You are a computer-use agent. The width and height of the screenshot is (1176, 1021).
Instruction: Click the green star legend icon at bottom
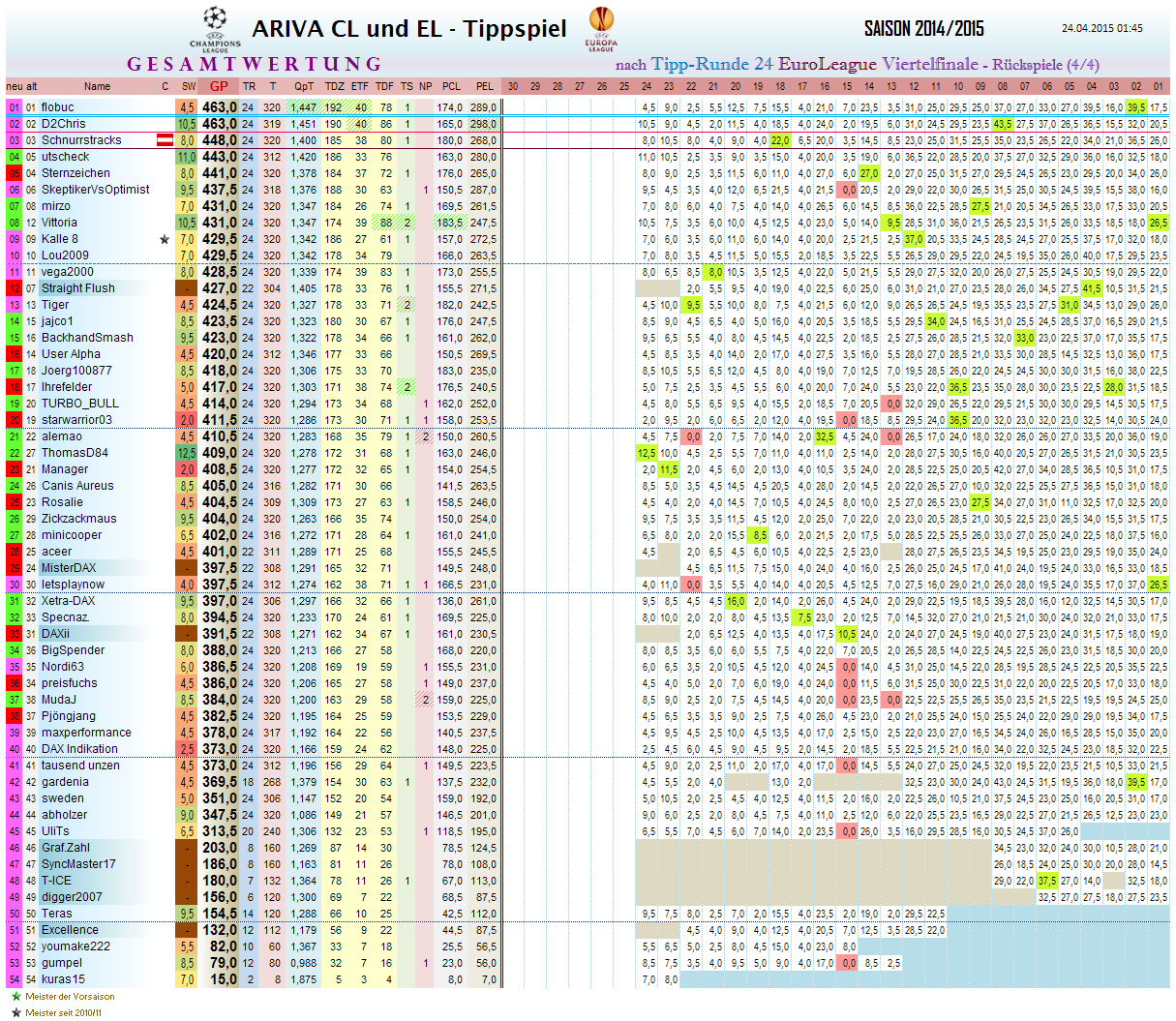15,996
